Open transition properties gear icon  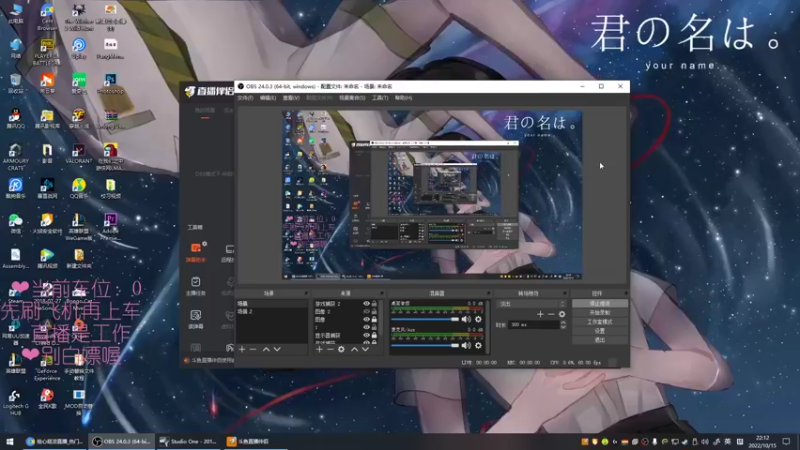tap(562, 314)
